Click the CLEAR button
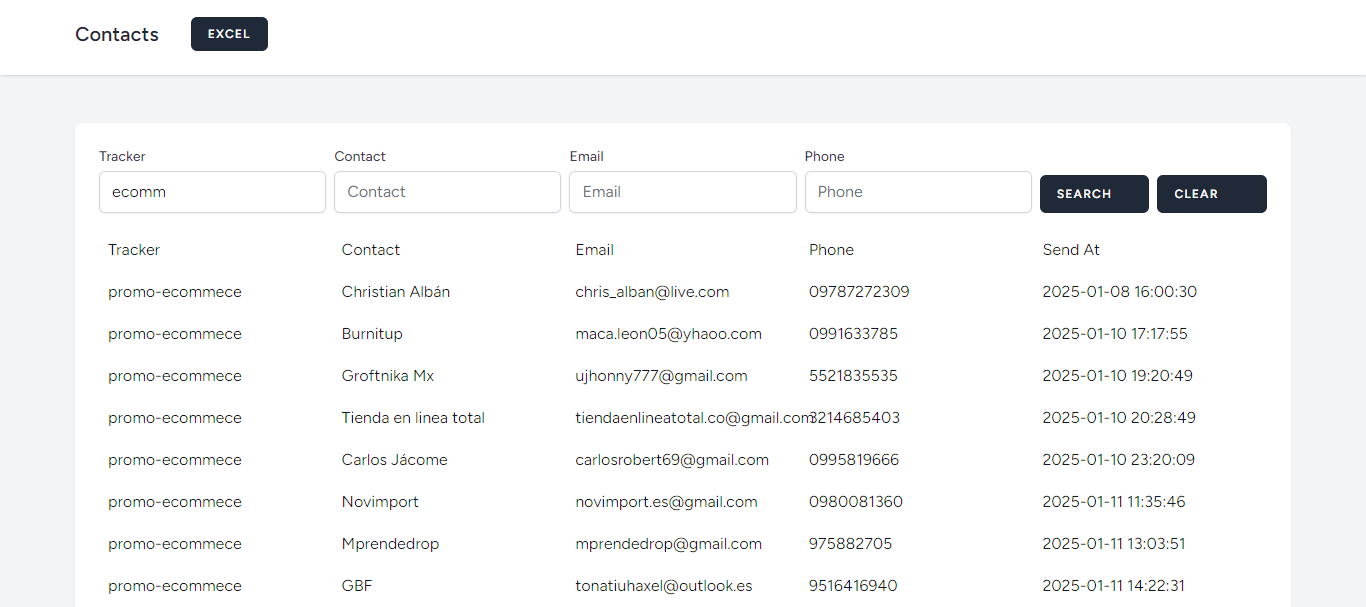Image resolution: width=1366 pixels, height=607 pixels. tap(1212, 194)
